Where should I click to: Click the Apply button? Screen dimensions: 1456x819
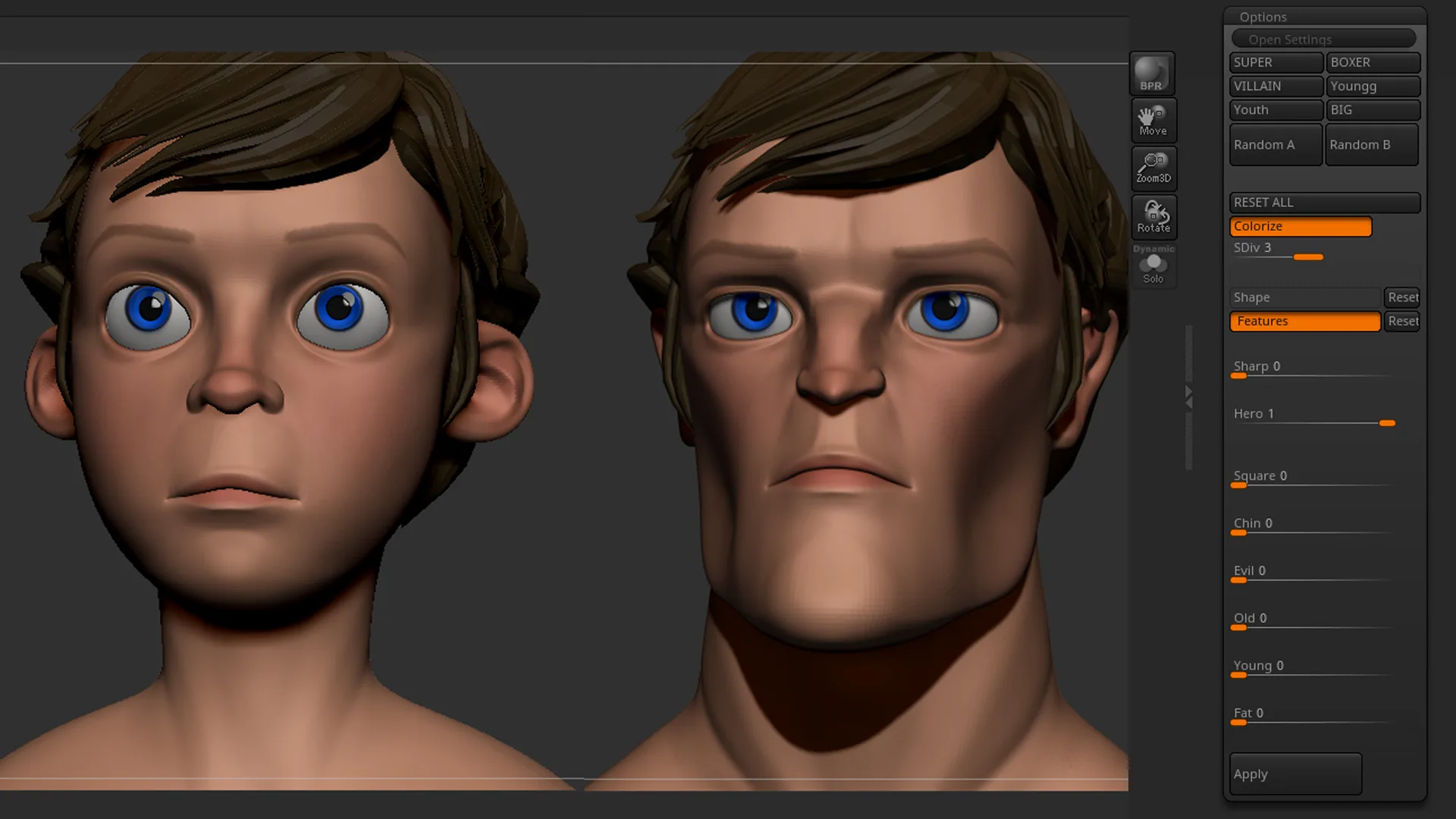pyautogui.click(x=1297, y=773)
